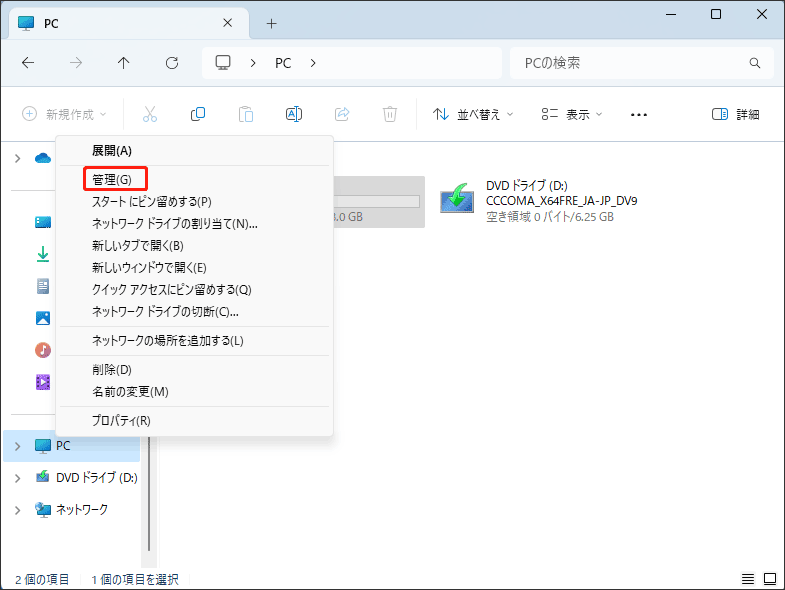This screenshot has width=785, height=590.
Task: Expand the PC tree node
Action: 18,446
